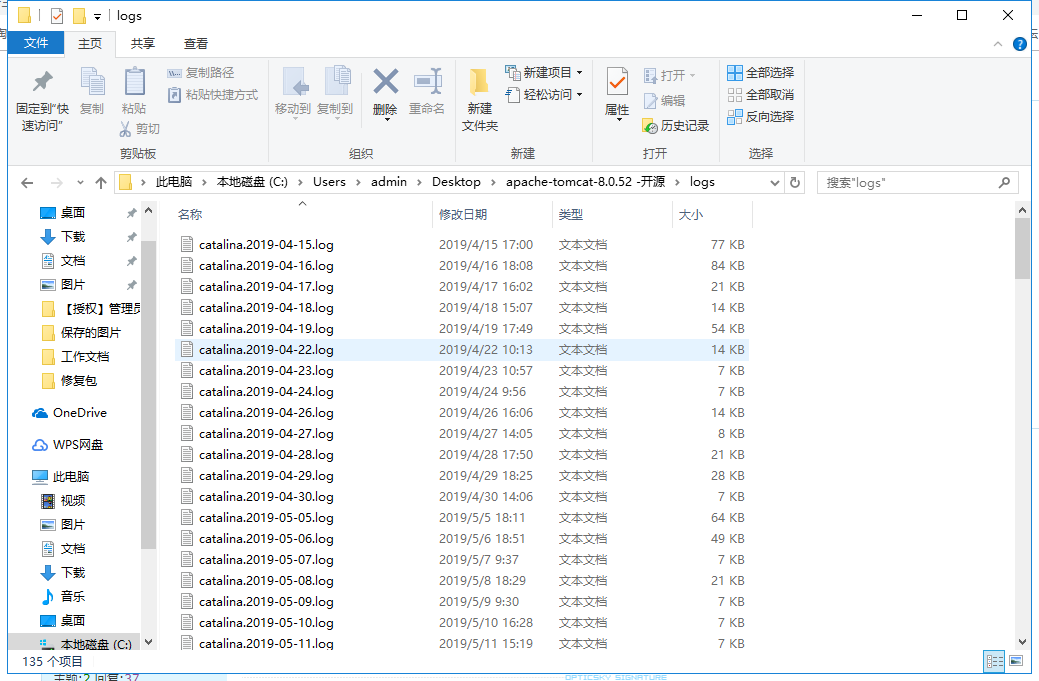1039x681 pixels.
Task: Open Properties (属性) checkmark icon
Action: (617, 82)
